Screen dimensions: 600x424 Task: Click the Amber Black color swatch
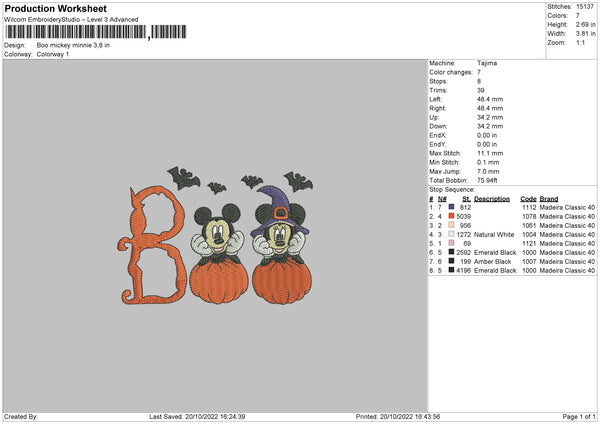coord(452,261)
